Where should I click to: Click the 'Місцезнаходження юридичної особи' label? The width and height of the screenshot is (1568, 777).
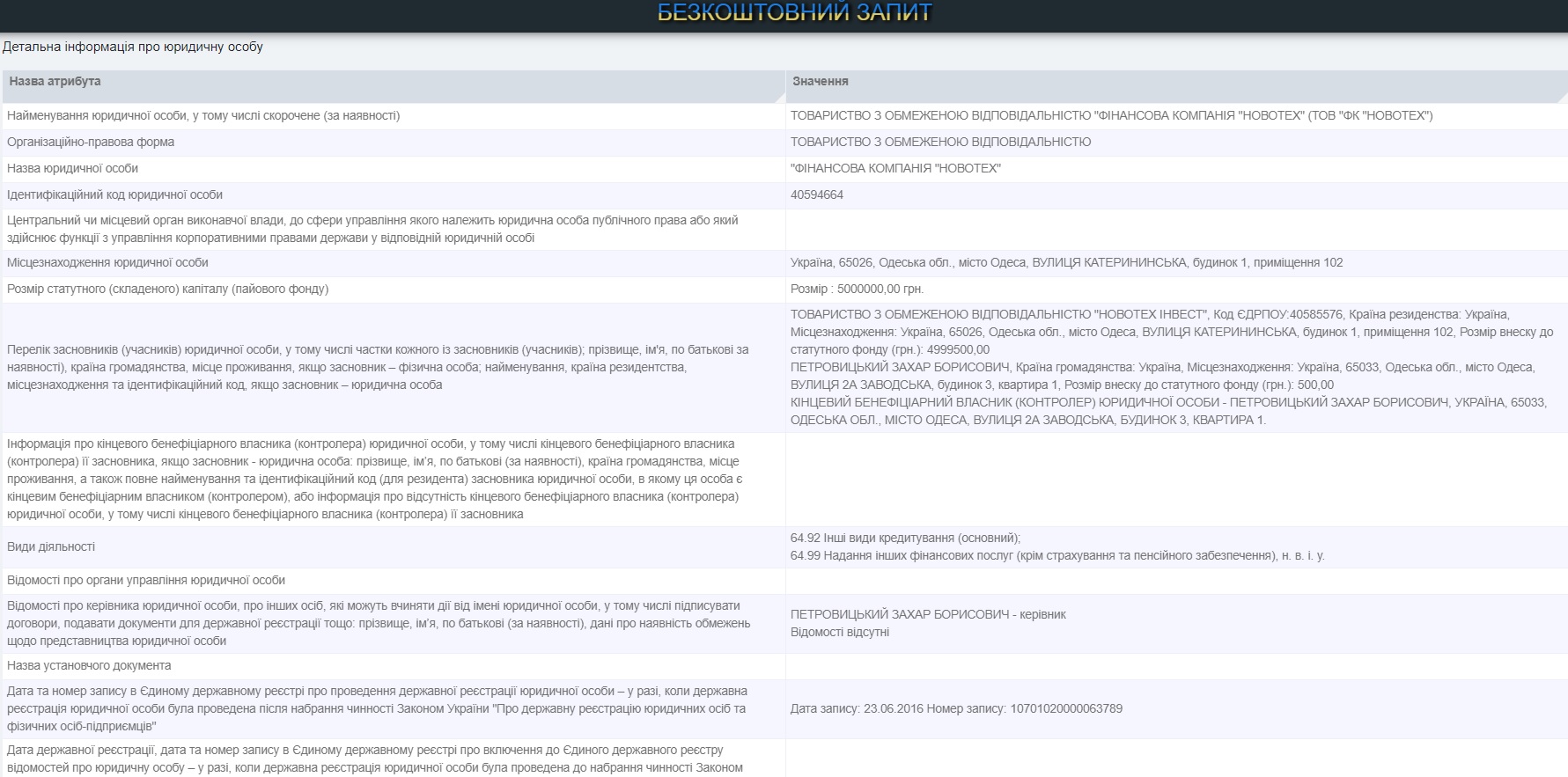coord(107,262)
